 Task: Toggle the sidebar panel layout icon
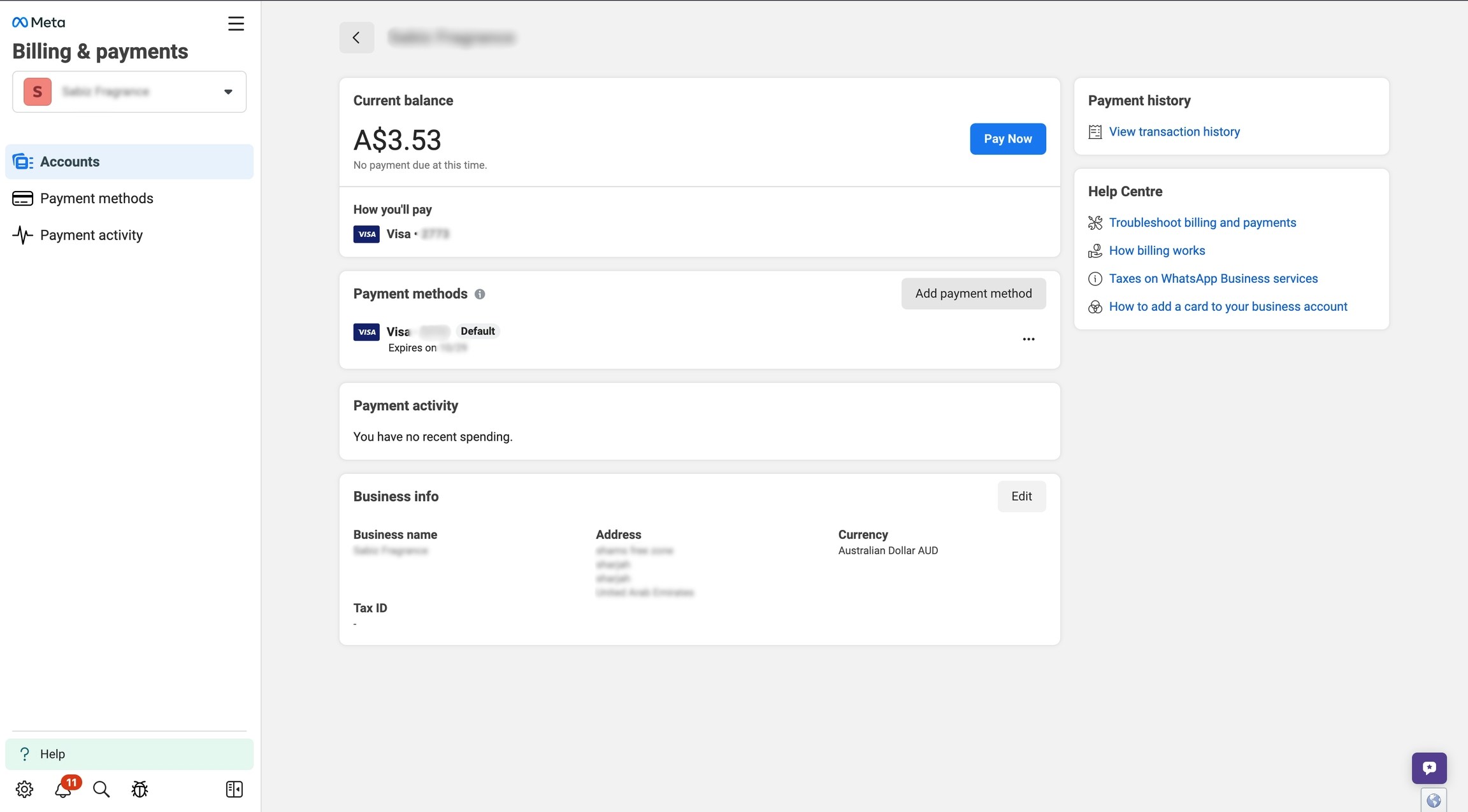[234, 789]
